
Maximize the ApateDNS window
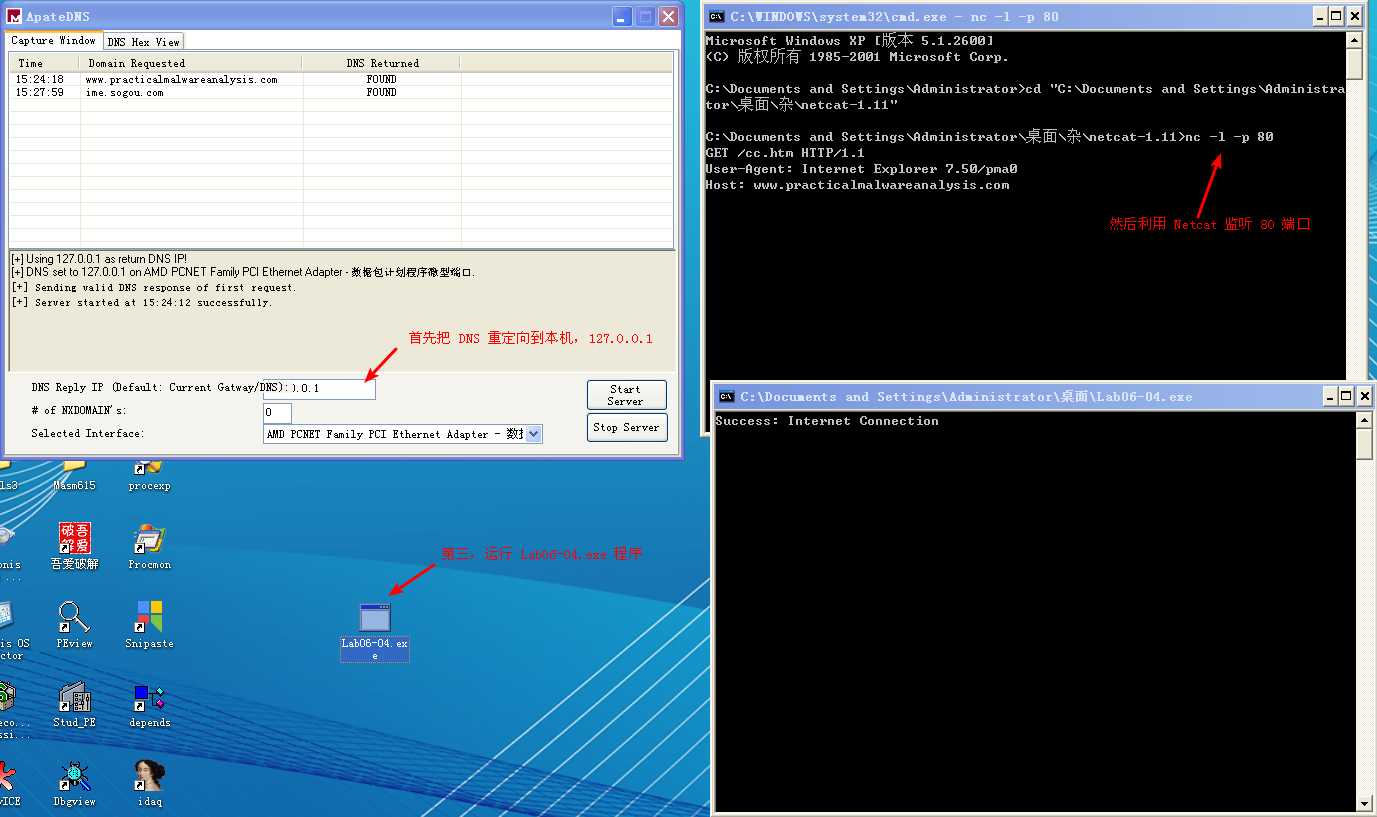click(x=645, y=17)
